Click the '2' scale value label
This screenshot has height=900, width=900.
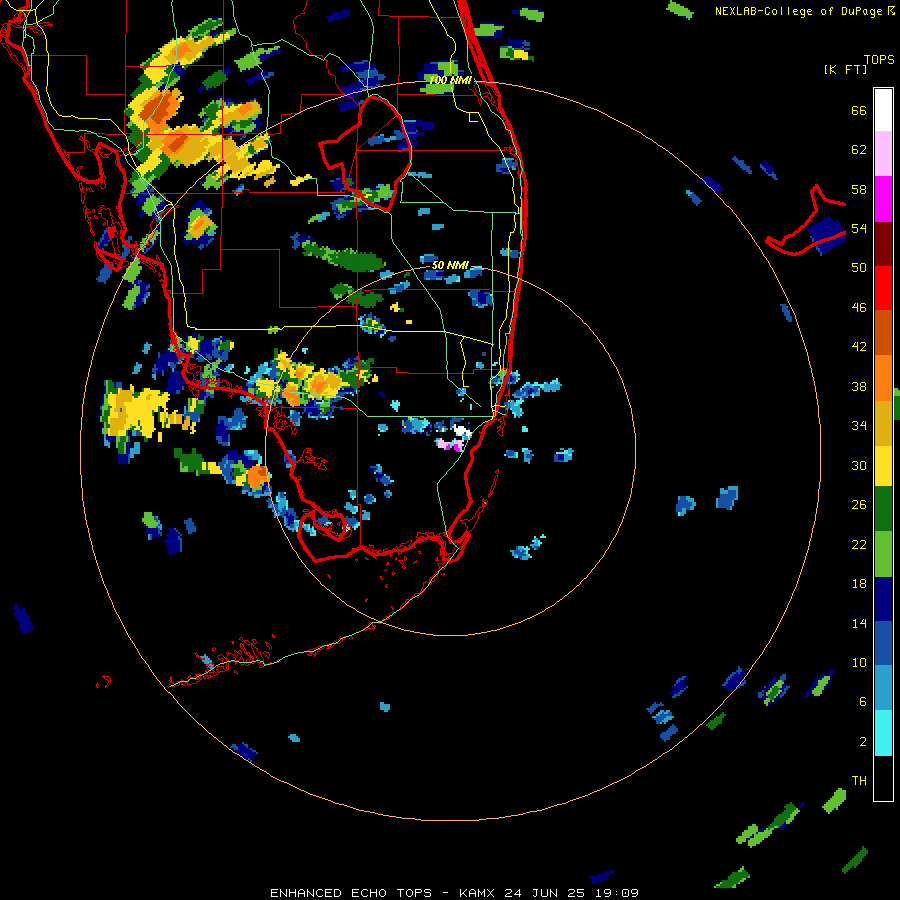click(x=863, y=742)
